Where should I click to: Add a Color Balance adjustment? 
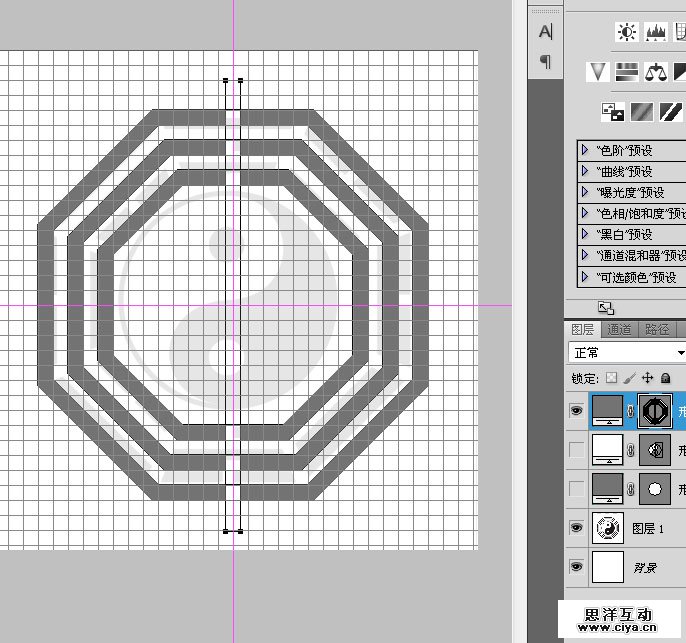[656, 71]
